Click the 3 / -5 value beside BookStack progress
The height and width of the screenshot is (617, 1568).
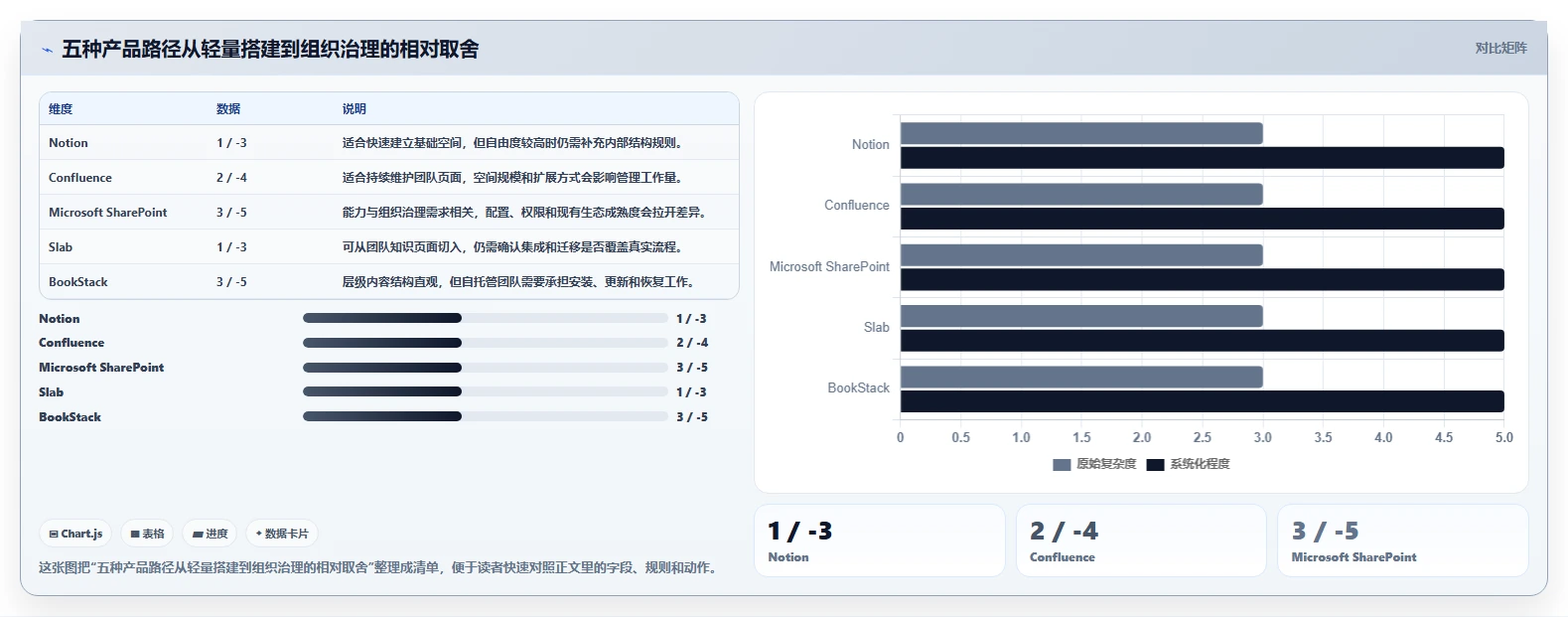pos(692,417)
